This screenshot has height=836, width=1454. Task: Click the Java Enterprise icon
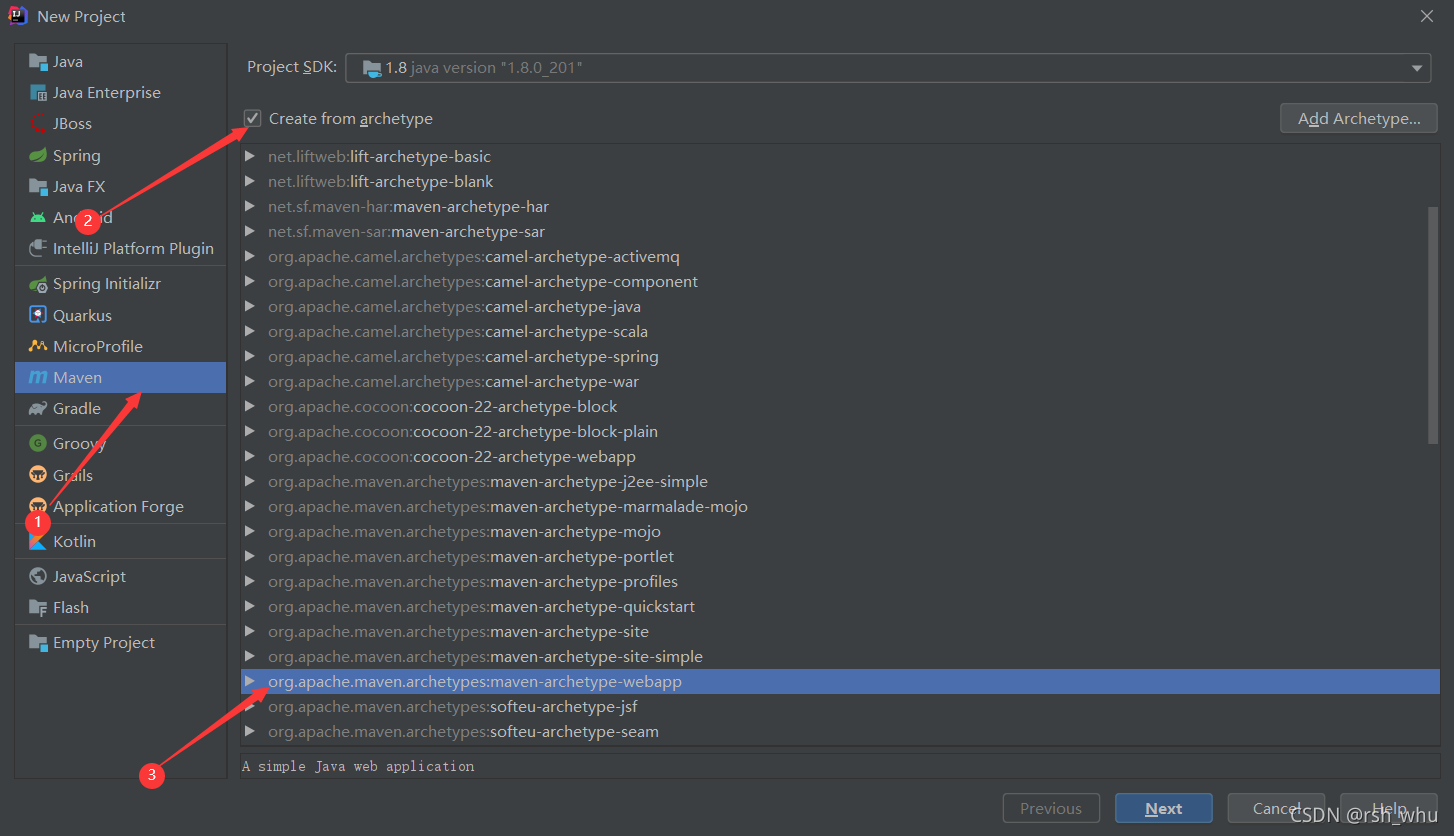coord(38,92)
